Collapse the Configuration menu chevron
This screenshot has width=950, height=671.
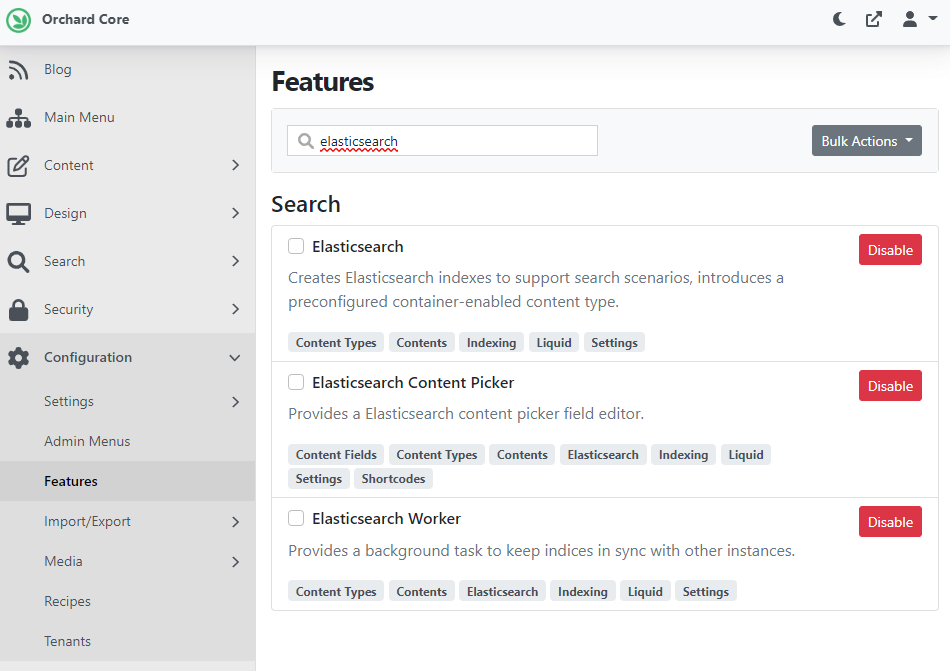click(235, 358)
